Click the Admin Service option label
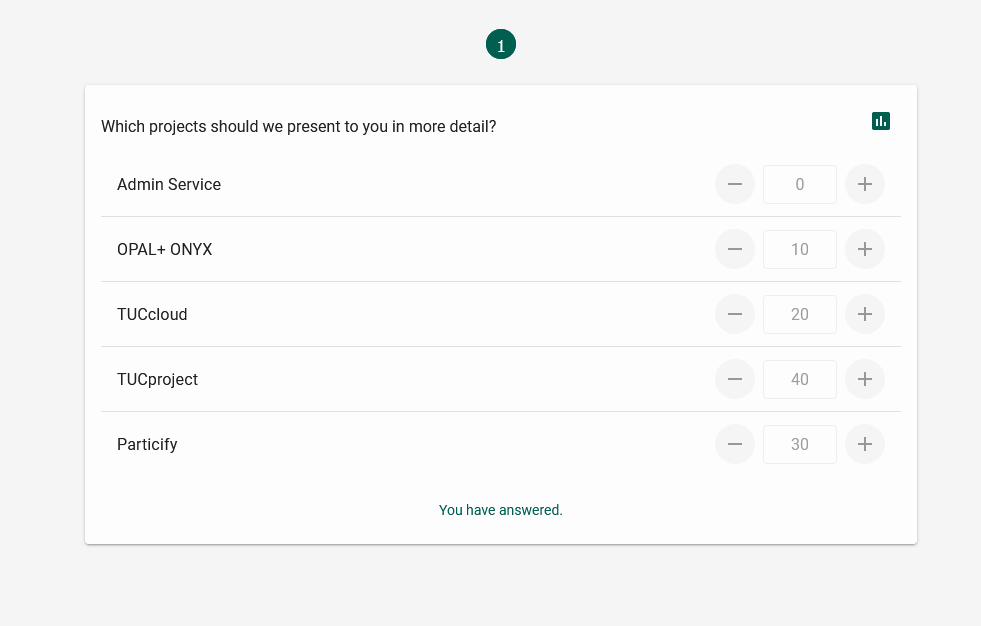The height and width of the screenshot is (626, 981). click(169, 184)
